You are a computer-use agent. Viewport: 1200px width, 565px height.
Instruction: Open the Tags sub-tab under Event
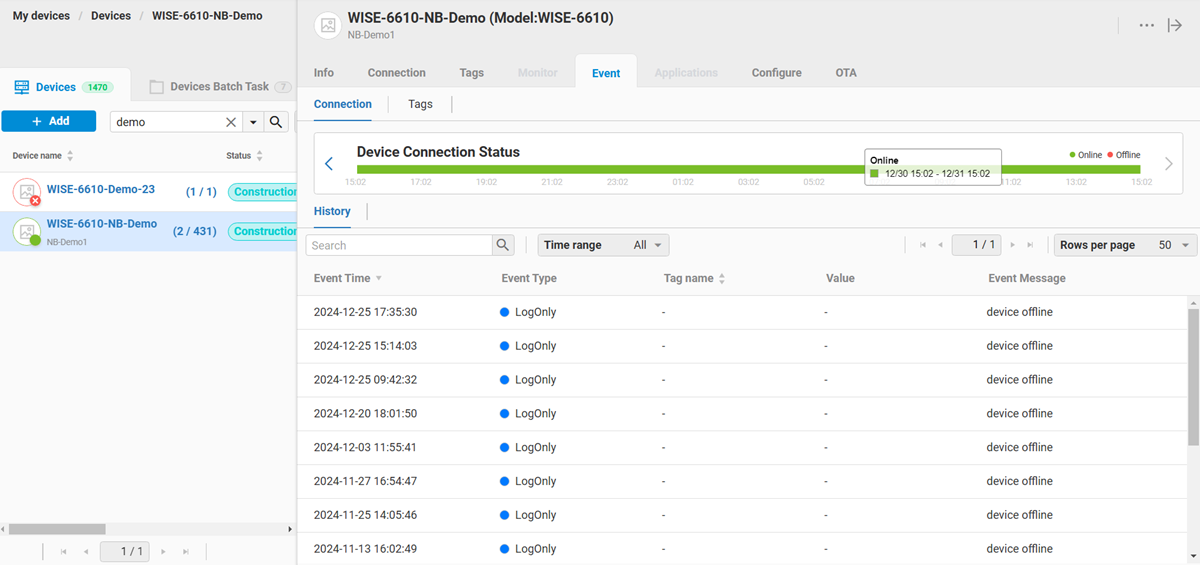(x=420, y=104)
